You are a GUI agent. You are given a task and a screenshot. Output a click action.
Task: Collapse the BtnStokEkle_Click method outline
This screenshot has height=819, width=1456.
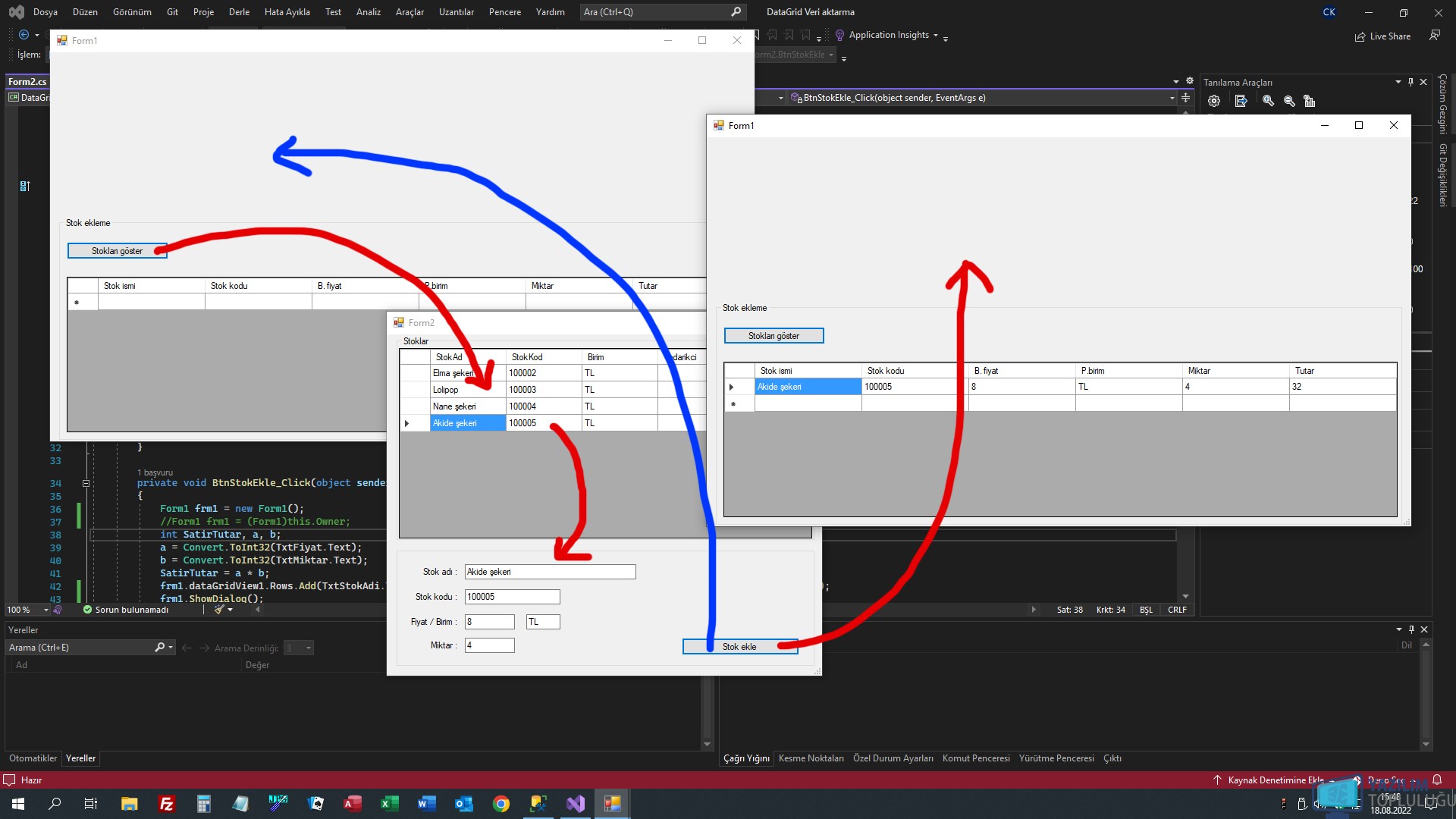pyautogui.click(x=86, y=483)
